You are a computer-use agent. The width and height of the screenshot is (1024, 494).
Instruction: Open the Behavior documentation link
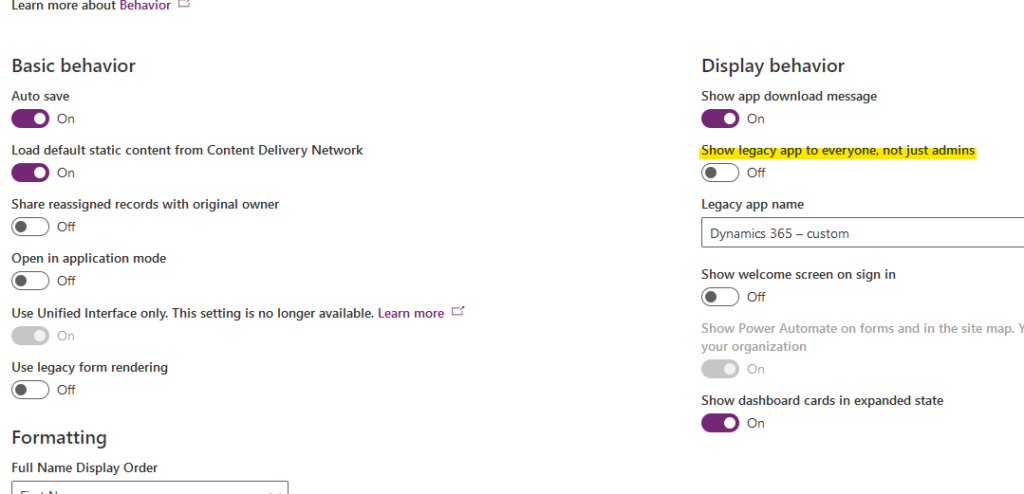pos(145,5)
